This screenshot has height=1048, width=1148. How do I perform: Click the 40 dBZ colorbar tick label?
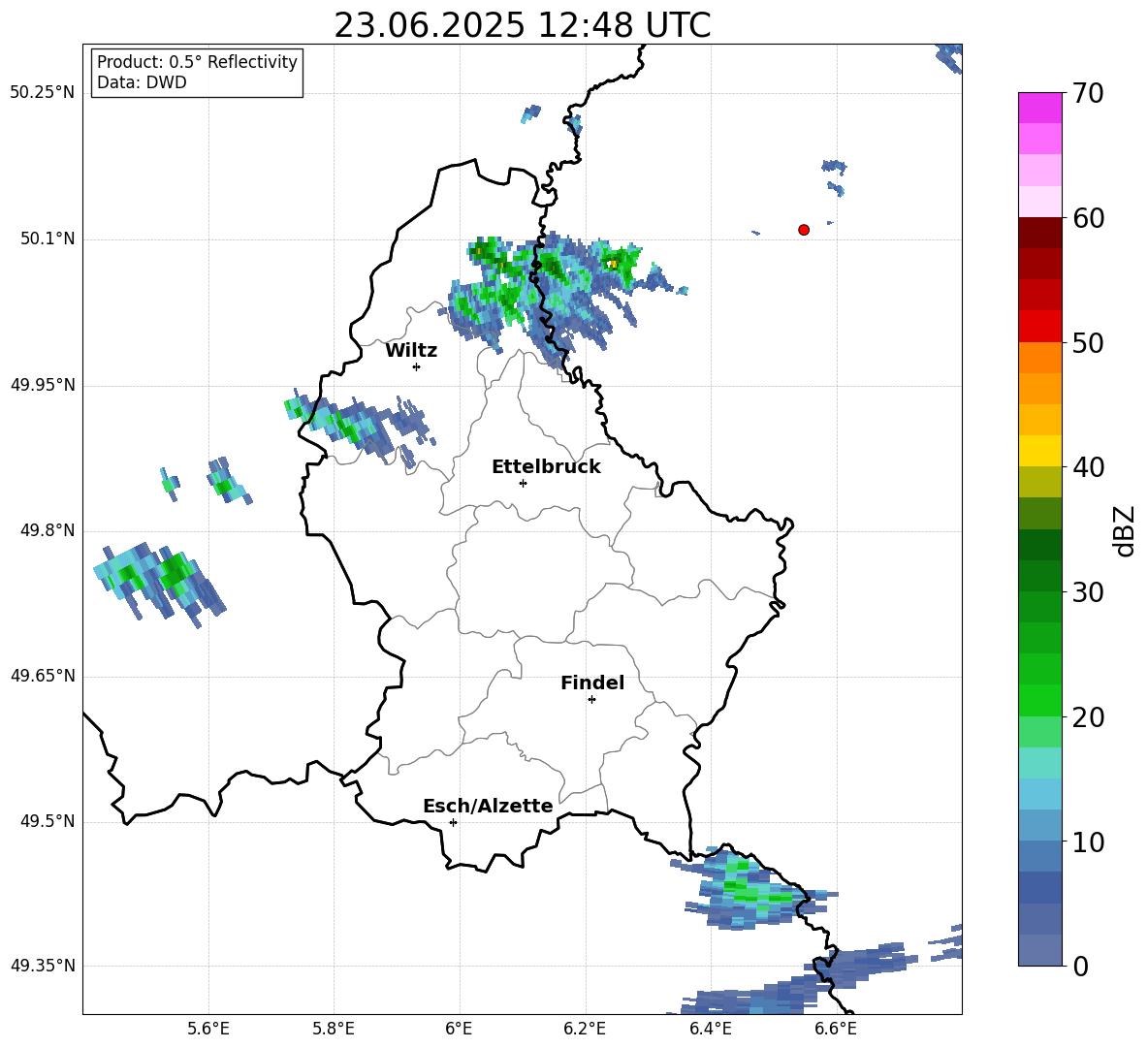coord(1088,467)
